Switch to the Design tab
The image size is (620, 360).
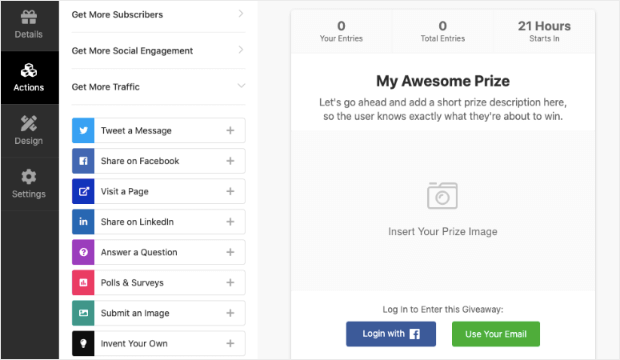(29, 131)
